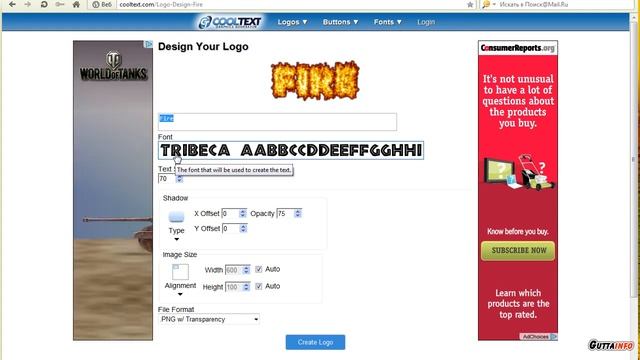Adjust Width with its spinner
This screenshot has width=640, height=360.
click(x=246, y=270)
